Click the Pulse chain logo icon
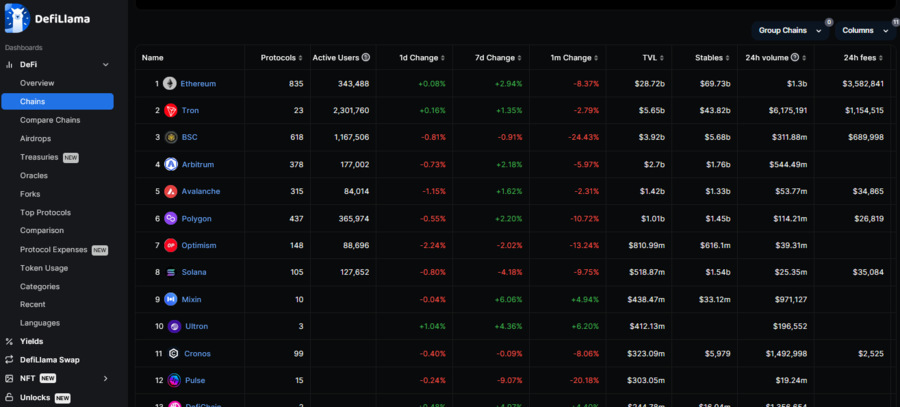This screenshot has height=407, width=900. [x=174, y=380]
